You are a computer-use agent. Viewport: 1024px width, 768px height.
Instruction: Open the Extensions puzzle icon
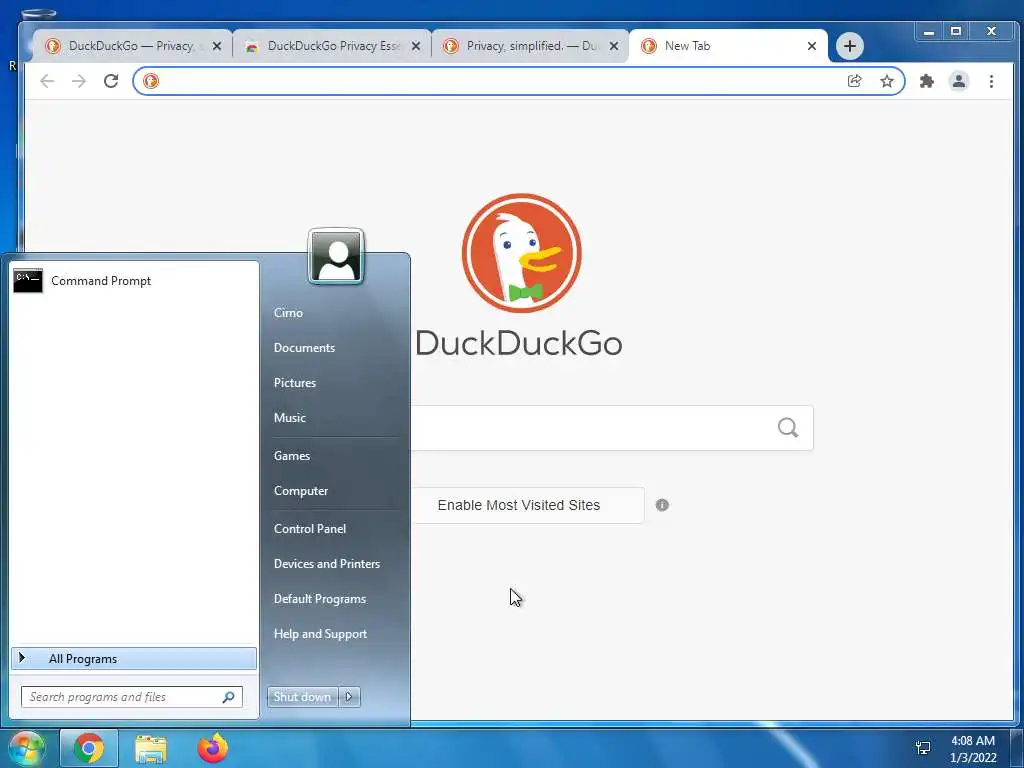click(x=926, y=81)
